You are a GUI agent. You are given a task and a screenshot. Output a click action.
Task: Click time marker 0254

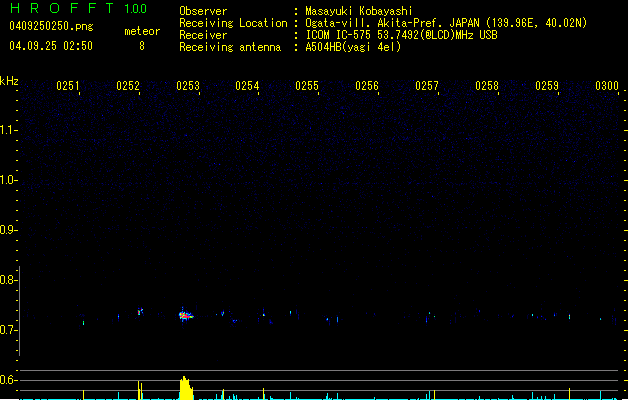(247, 86)
